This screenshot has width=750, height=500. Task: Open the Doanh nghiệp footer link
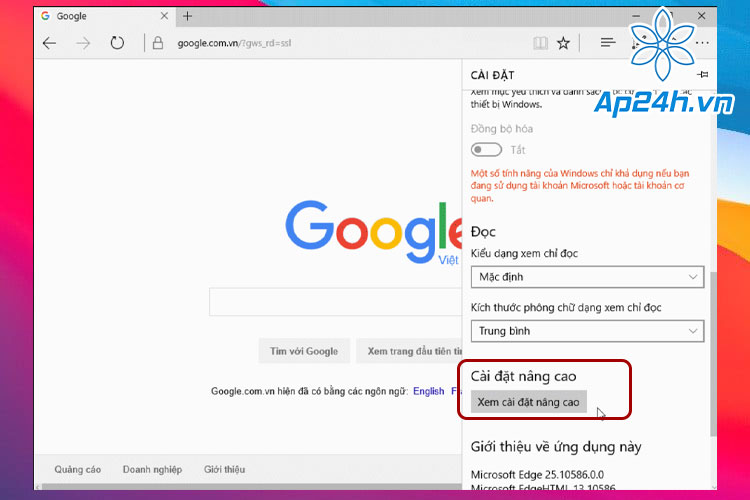152,469
